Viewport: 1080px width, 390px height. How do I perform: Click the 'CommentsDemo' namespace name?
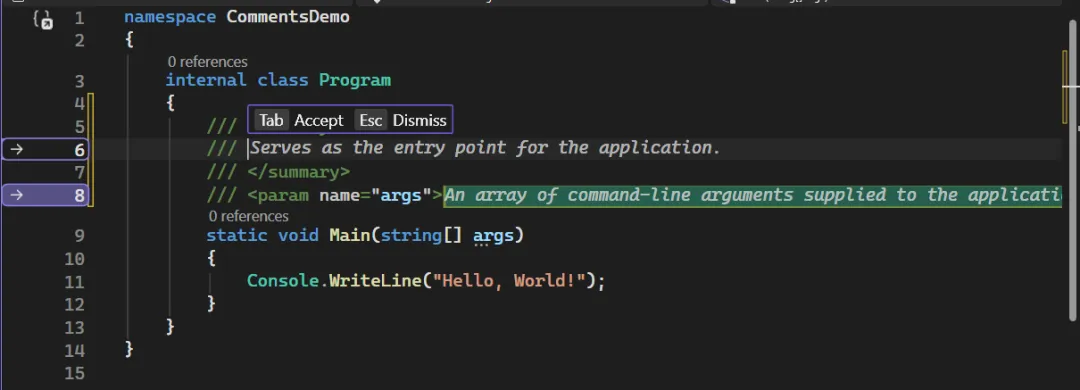click(288, 17)
